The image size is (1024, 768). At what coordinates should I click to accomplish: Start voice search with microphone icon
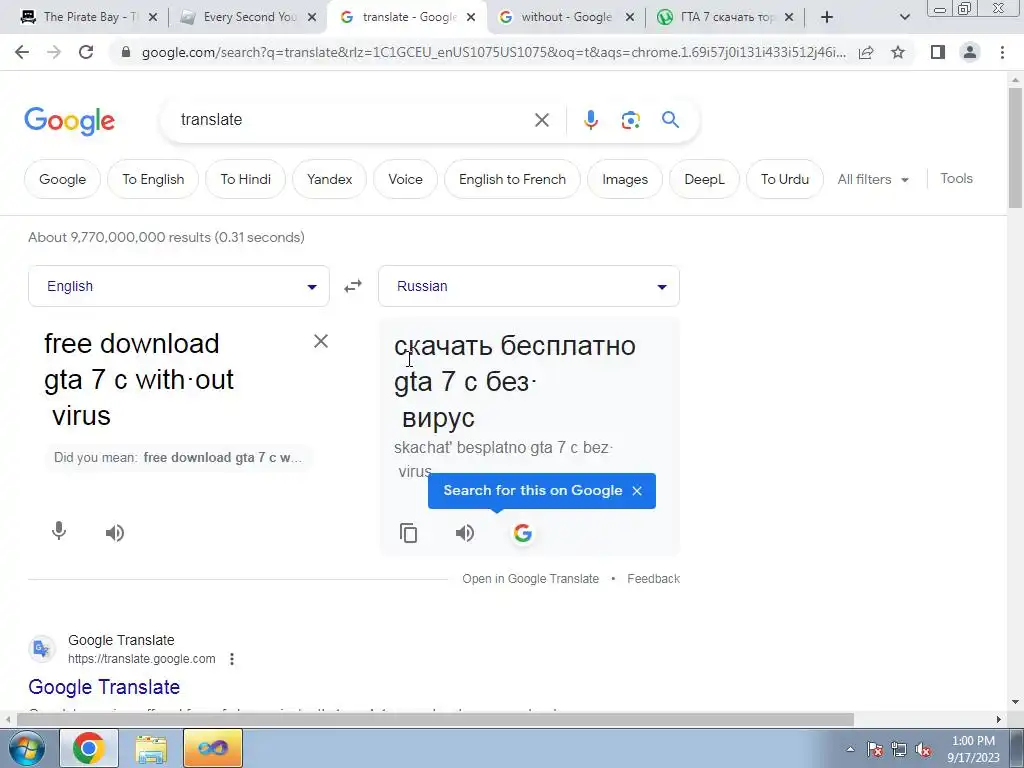click(590, 120)
